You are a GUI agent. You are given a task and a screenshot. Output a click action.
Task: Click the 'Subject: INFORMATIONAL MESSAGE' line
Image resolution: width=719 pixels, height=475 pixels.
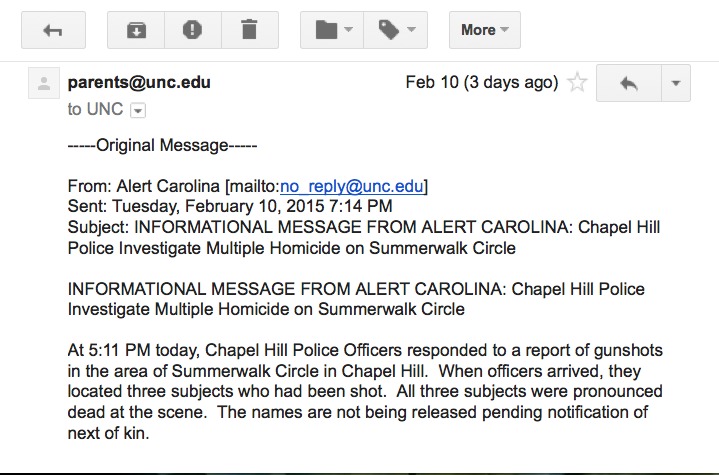pyautogui.click(x=364, y=238)
